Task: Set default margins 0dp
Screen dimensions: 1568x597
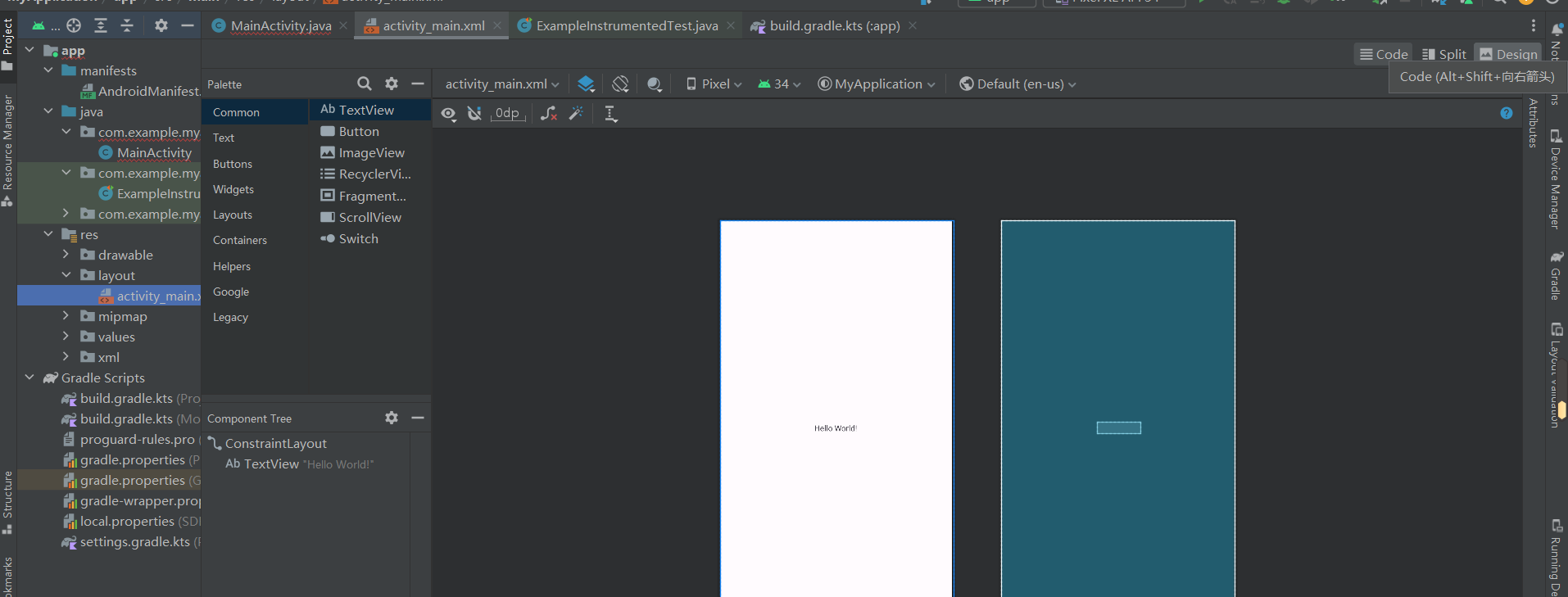Action: (507, 113)
